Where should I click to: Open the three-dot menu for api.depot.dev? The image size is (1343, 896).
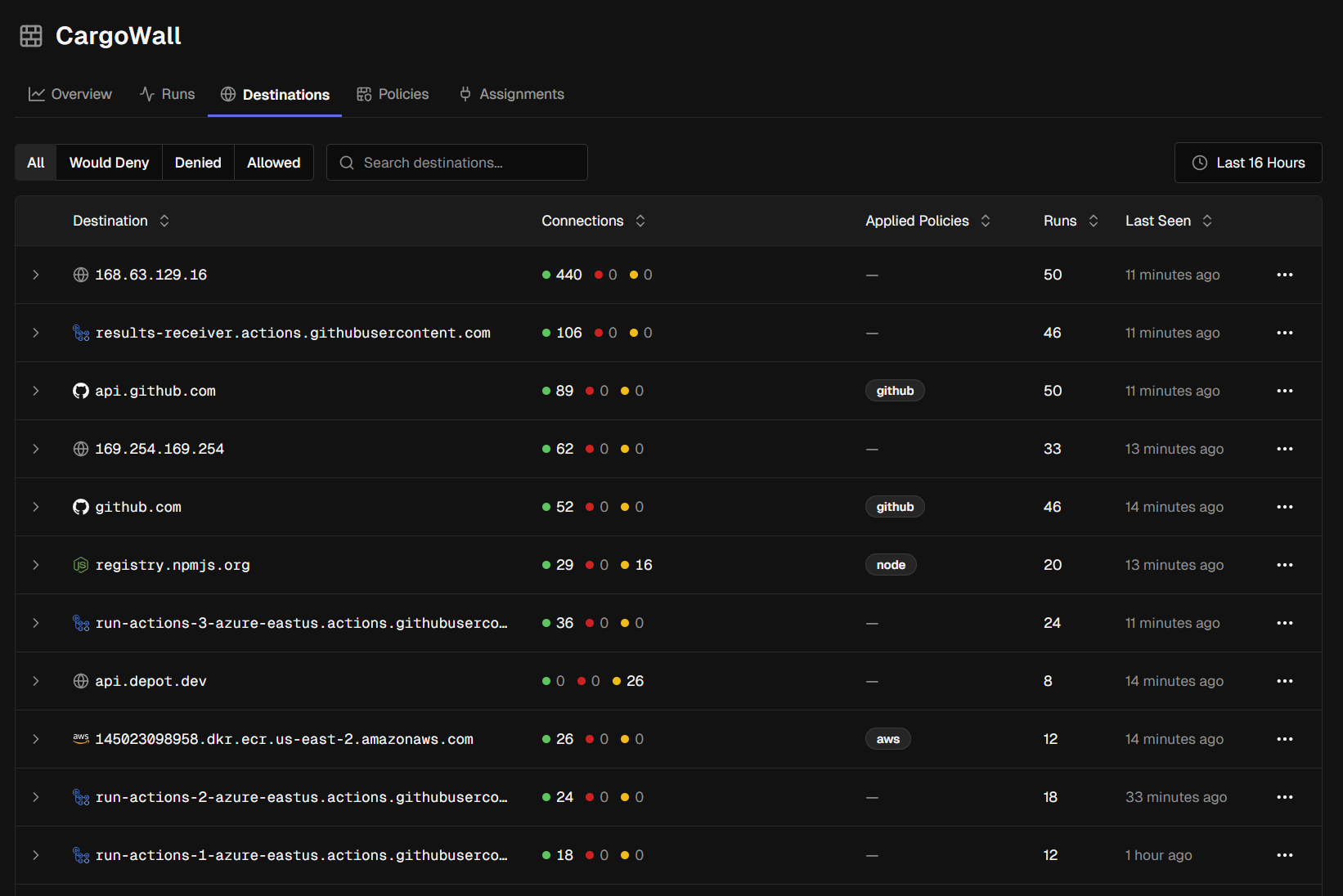pos(1284,681)
